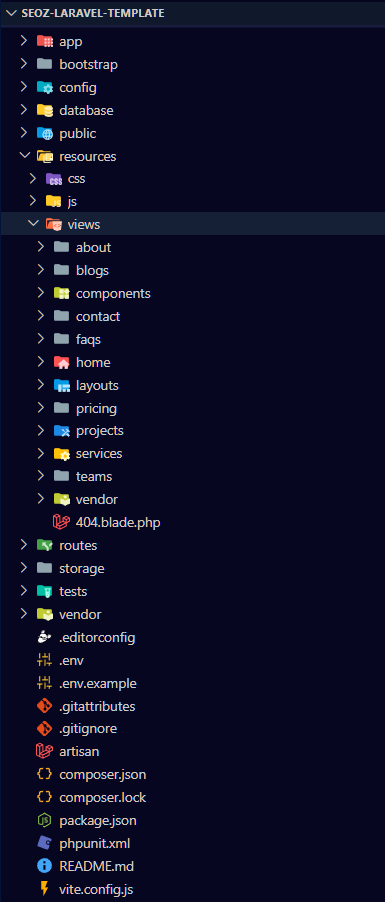Select the contact folder name
This screenshot has width=385, height=902.
[98, 316]
